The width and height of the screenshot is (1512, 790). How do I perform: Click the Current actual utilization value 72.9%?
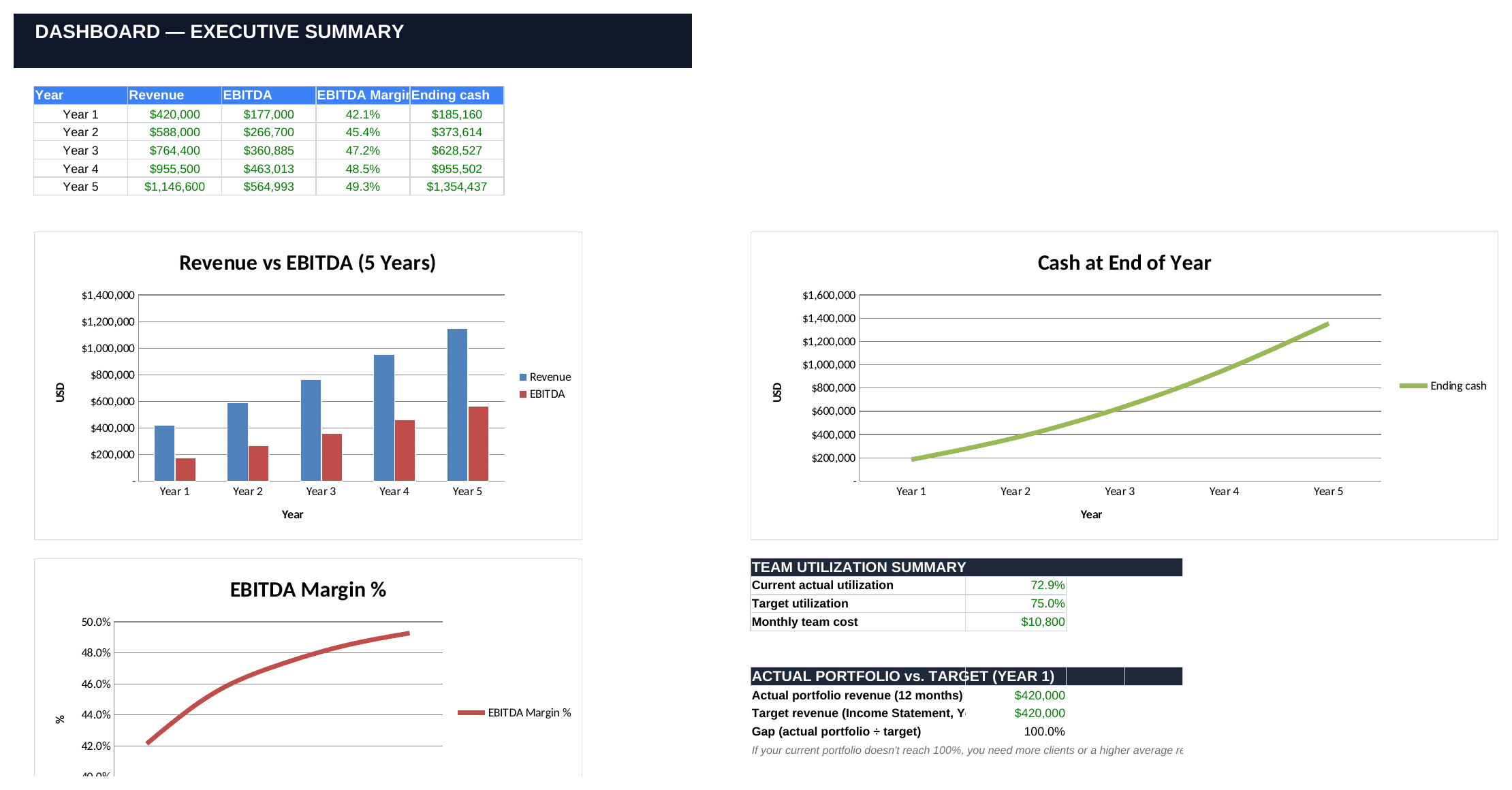[1015, 585]
